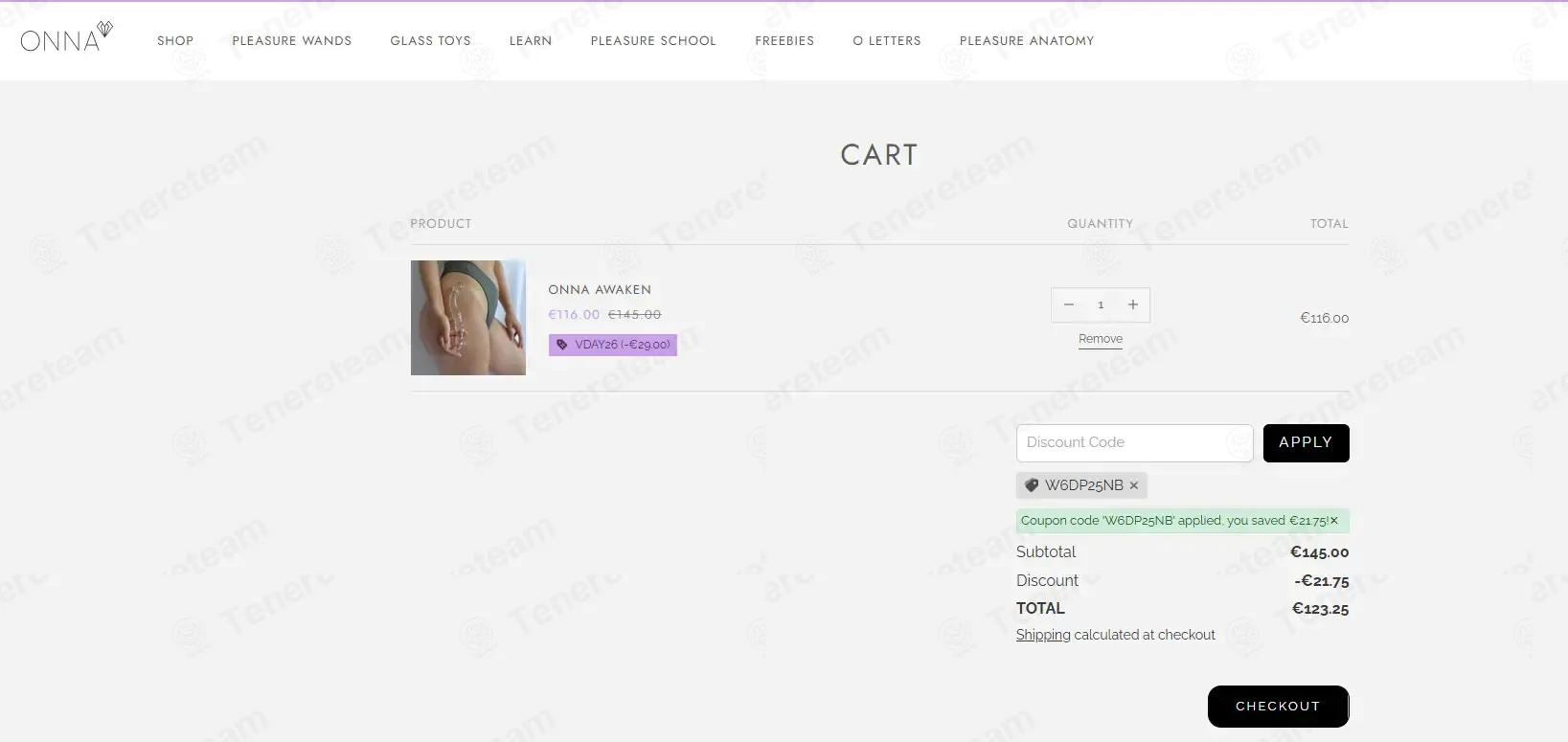Decrease quantity with the minus button
Viewport: 1568px width, 742px height.
point(1069,304)
